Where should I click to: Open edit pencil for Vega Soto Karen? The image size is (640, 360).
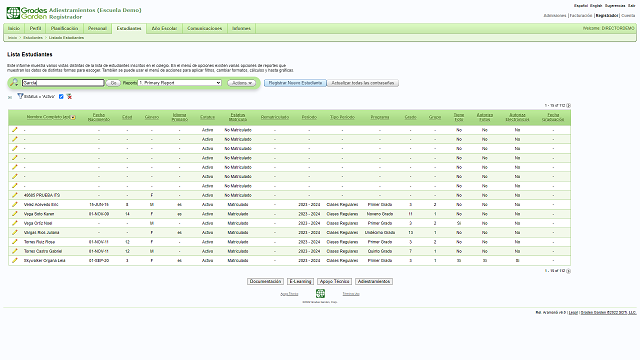15,214
